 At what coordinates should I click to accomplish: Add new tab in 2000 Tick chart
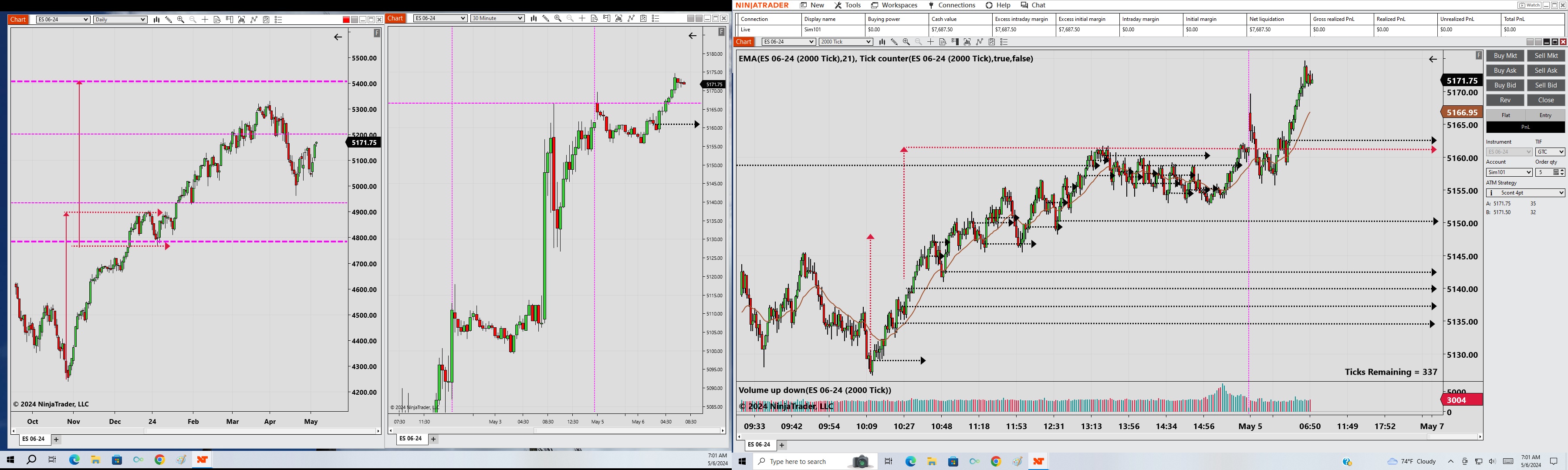click(x=782, y=445)
